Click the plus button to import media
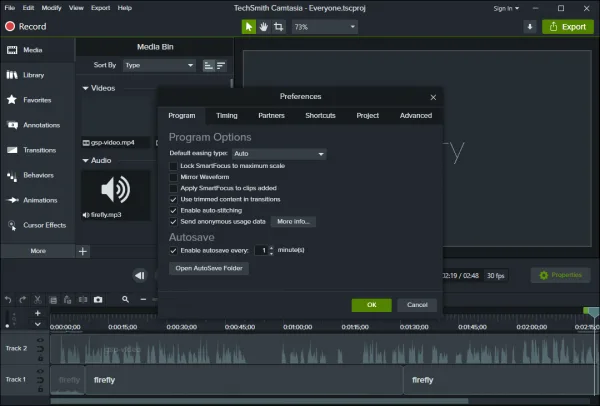 [83, 251]
